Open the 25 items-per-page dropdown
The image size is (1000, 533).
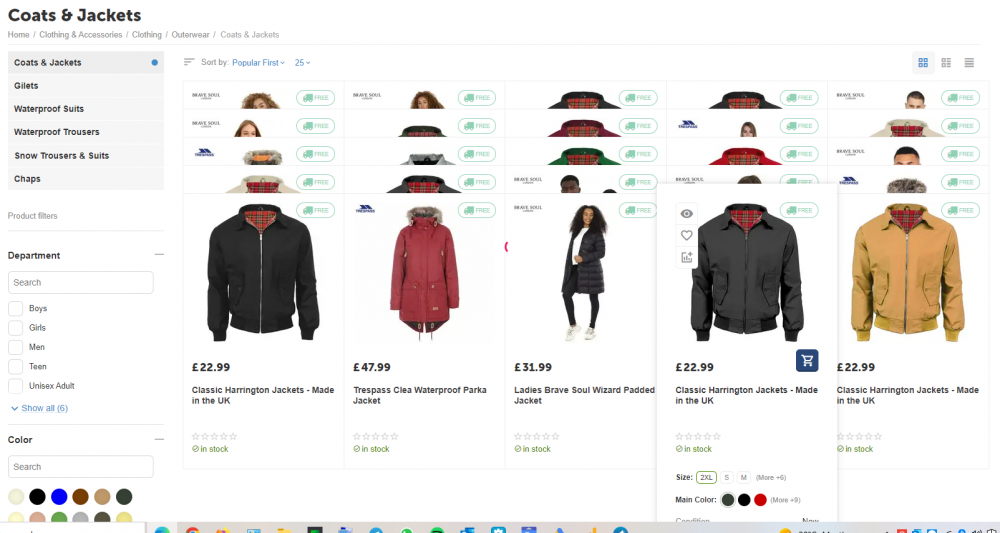(x=302, y=63)
